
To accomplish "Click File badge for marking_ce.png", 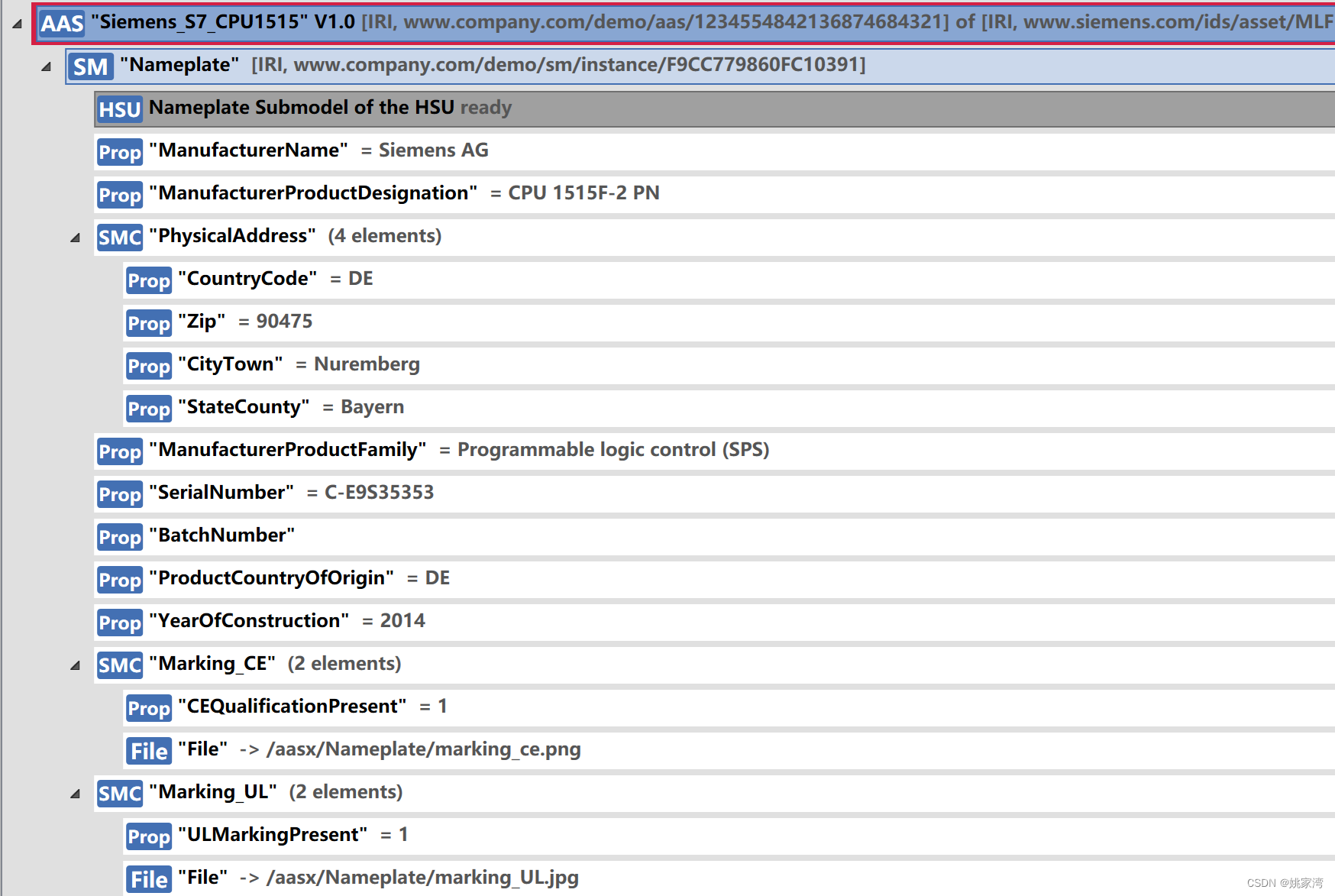I will coord(149,751).
